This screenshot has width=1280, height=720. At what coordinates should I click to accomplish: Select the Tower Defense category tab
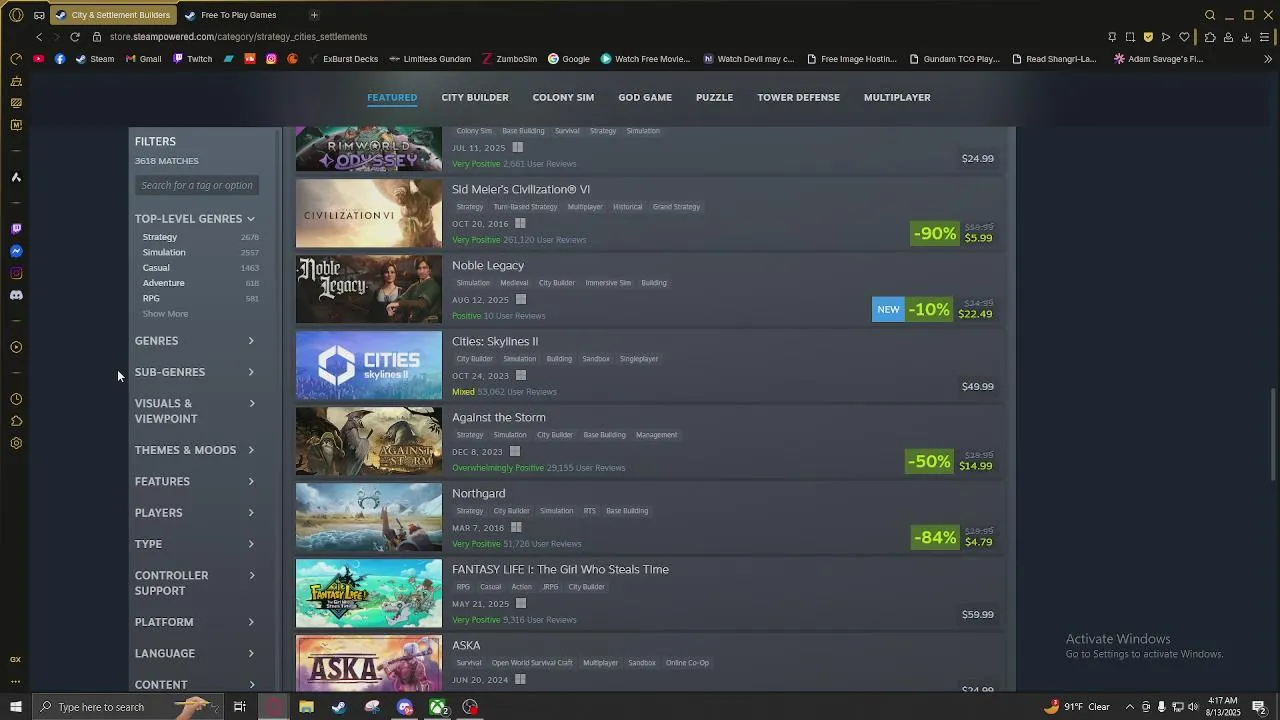[798, 97]
